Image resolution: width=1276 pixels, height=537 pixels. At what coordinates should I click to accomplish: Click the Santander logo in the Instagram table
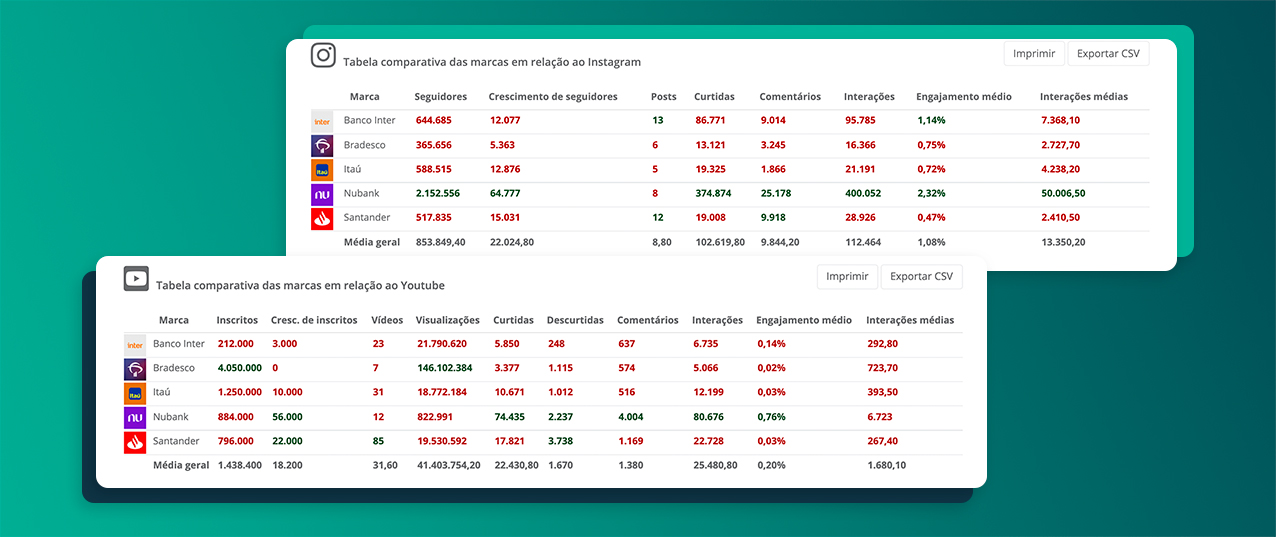322,218
